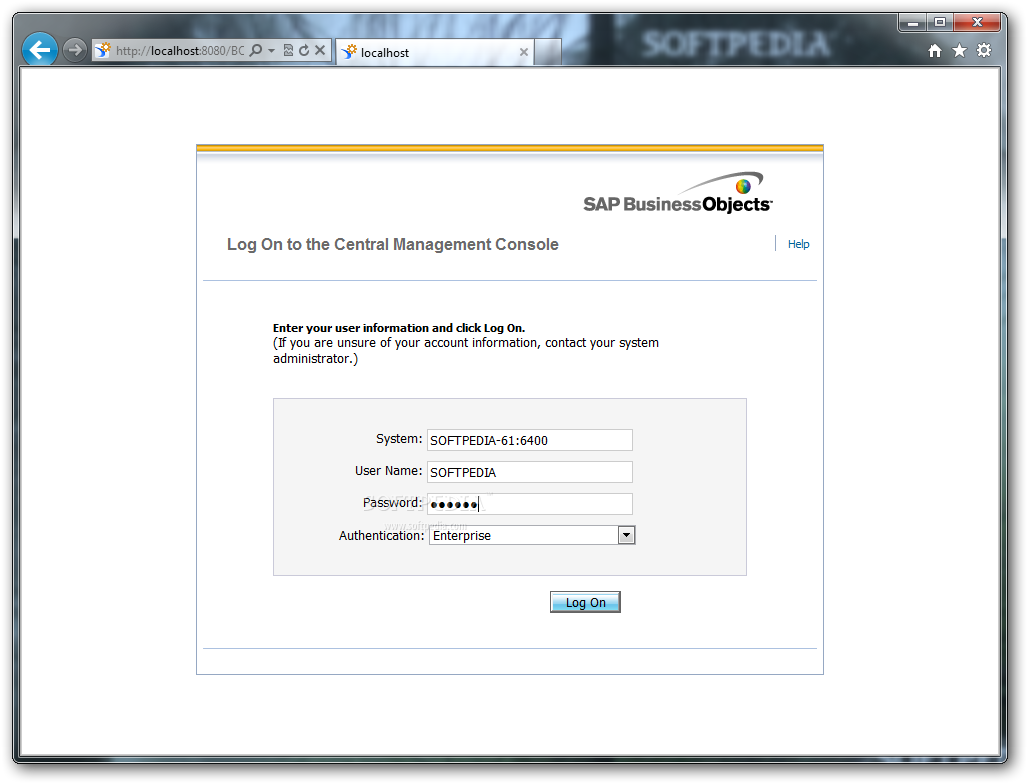Click the Log On button
The height and width of the screenshot is (784, 1028).
pyautogui.click(x=585, y=602)
